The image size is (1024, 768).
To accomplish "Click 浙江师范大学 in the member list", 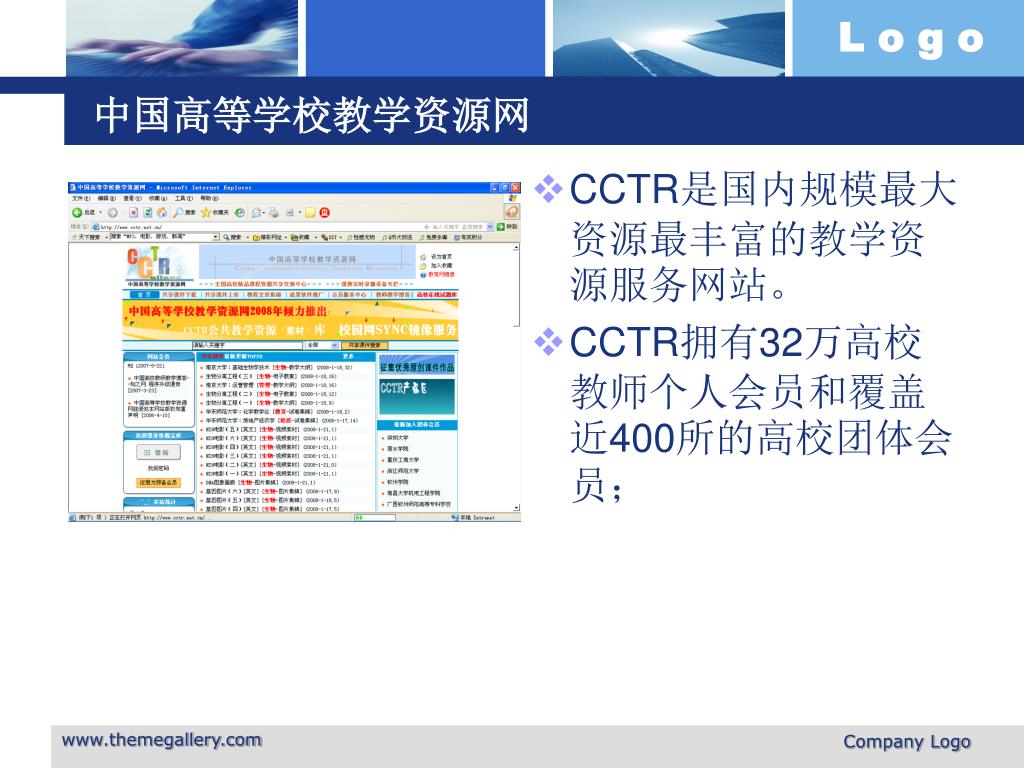I will (x=403, y=471).
